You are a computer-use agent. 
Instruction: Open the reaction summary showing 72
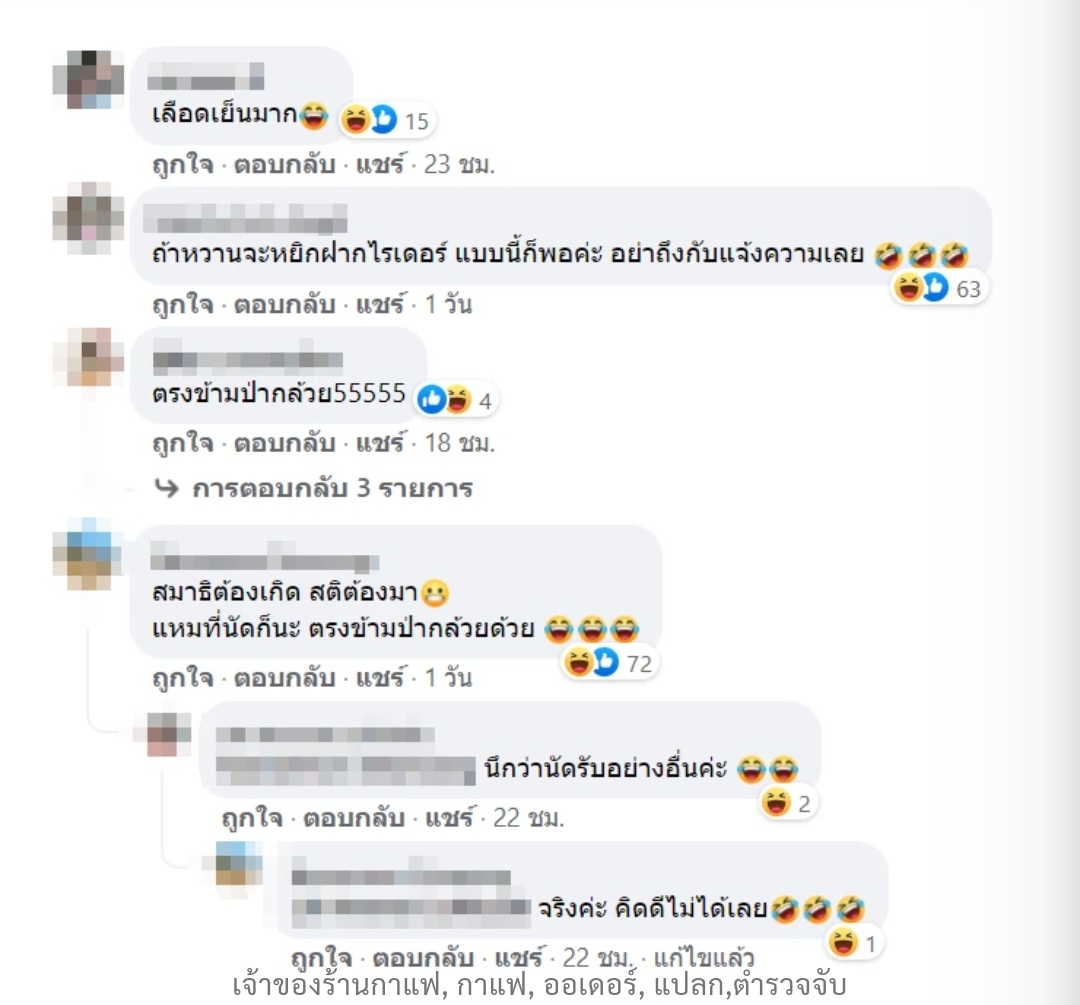(609, 663)
